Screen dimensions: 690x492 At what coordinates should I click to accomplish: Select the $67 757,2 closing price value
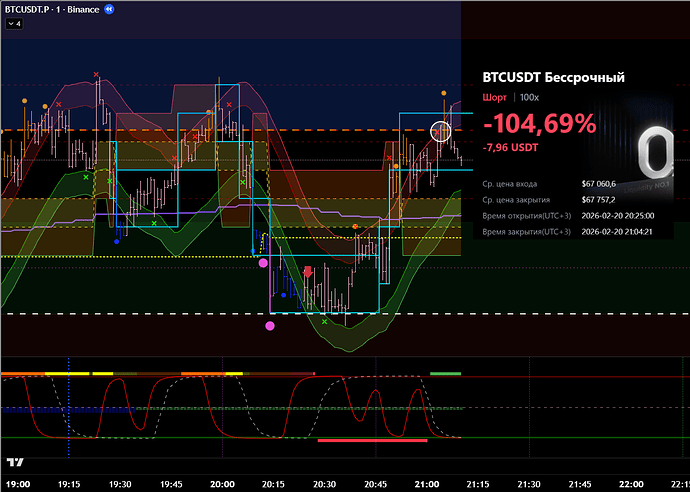pos(599,200)
